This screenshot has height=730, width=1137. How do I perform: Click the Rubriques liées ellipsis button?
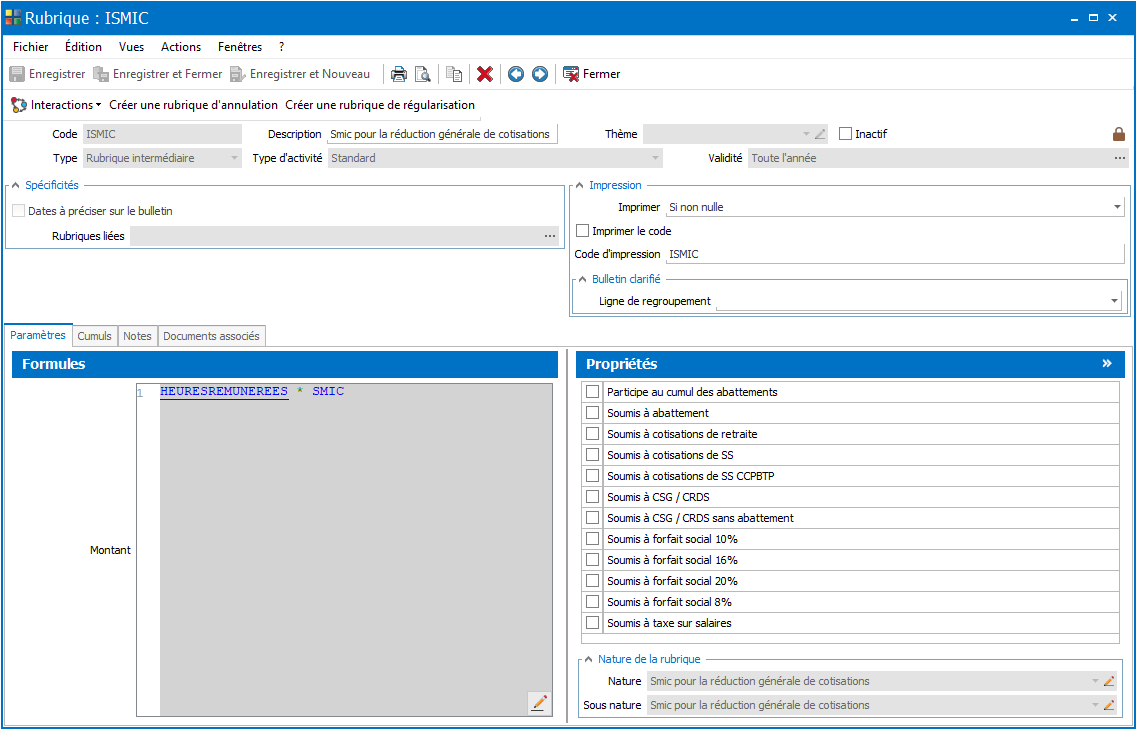[x=550, y=236]
